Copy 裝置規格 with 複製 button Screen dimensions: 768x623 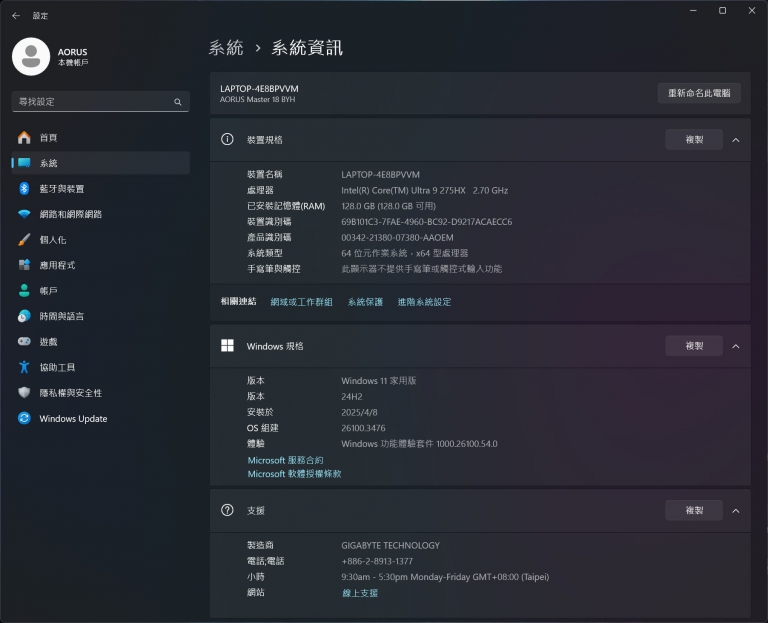click(694, 140)
